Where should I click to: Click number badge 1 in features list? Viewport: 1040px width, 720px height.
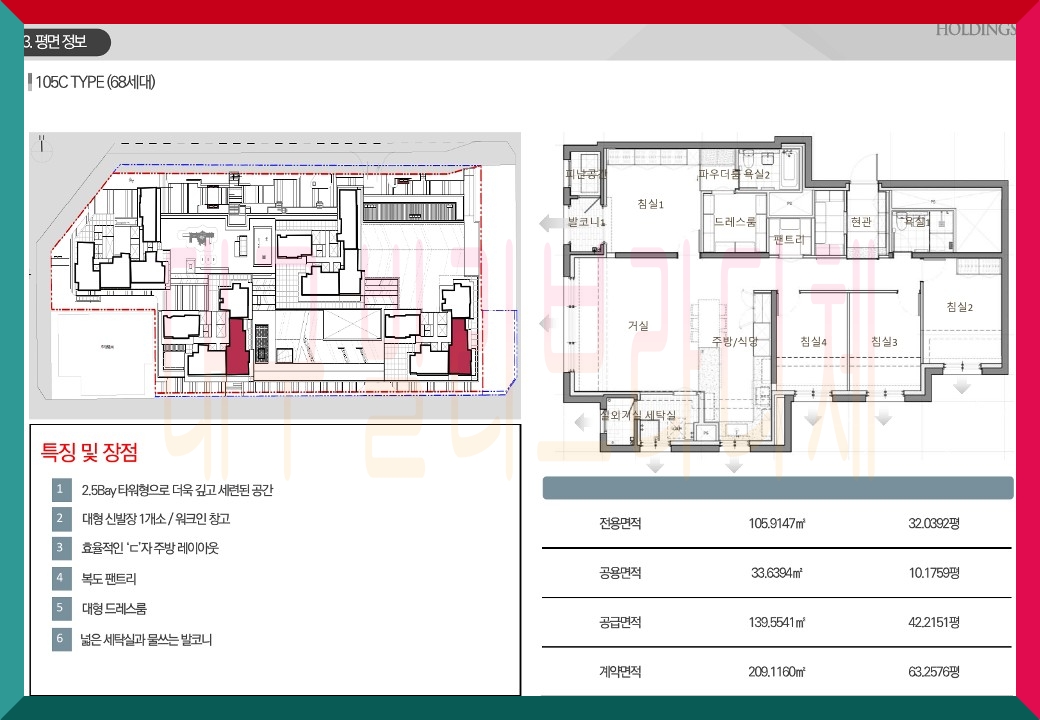pyautogui.click(x=61, y=489)
